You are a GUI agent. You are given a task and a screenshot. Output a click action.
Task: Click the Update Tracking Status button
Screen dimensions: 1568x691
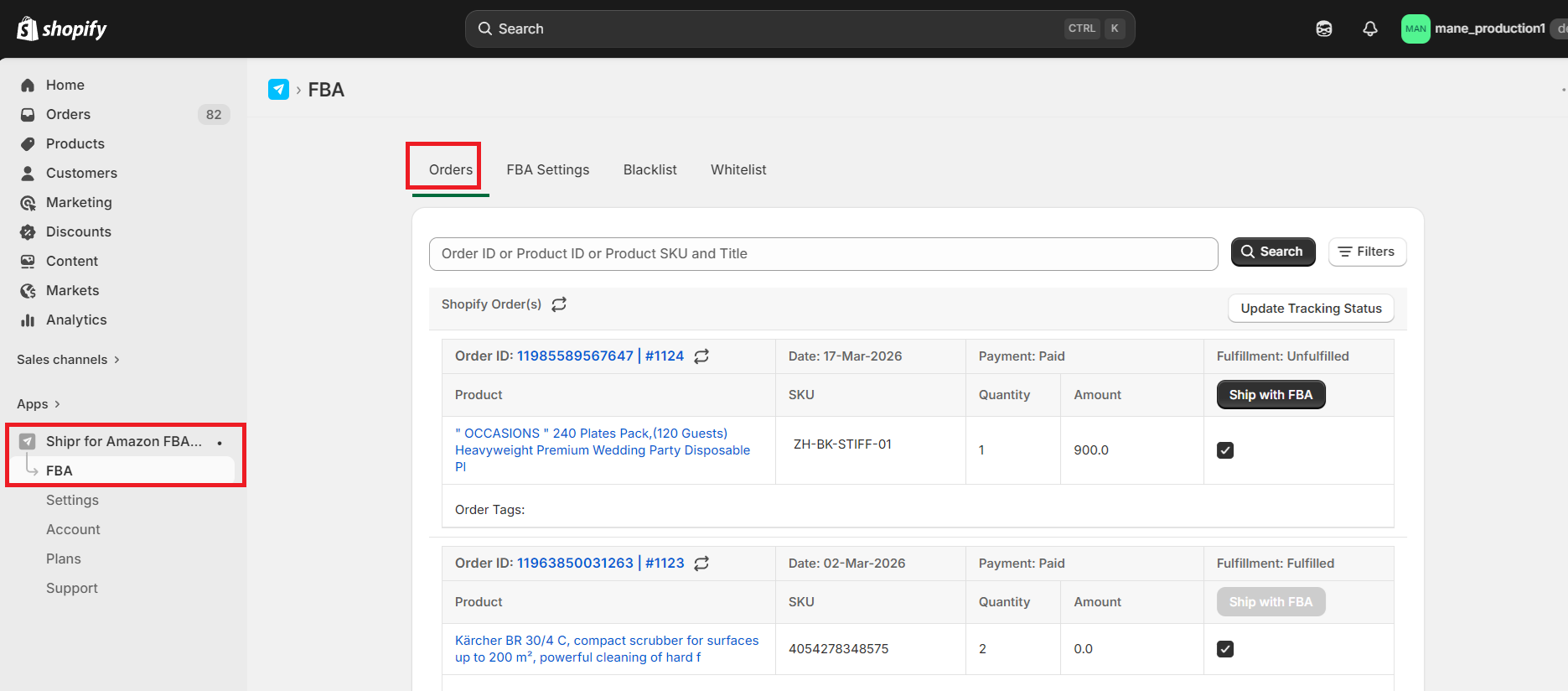click(1311, 309)
